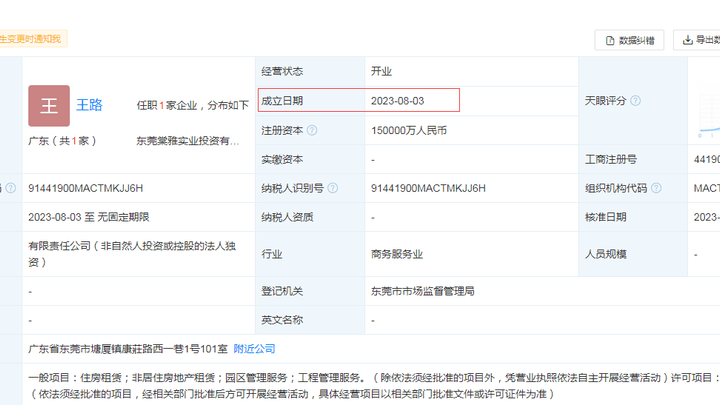Select the 2023-08-03 至 无固定期限 text
This screenshot has height=405, width=720.
89,217
